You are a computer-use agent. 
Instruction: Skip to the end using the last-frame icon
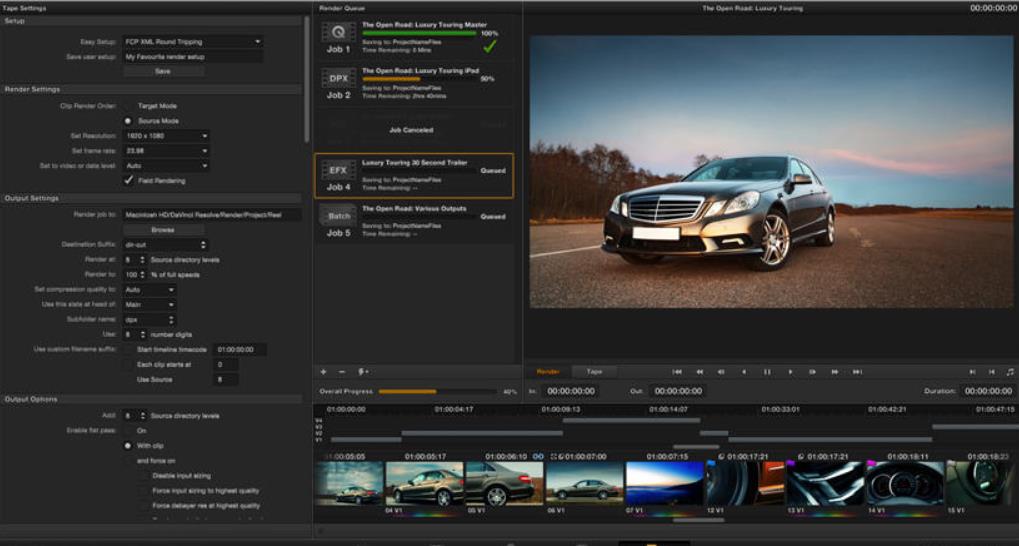tap(857, 372)
